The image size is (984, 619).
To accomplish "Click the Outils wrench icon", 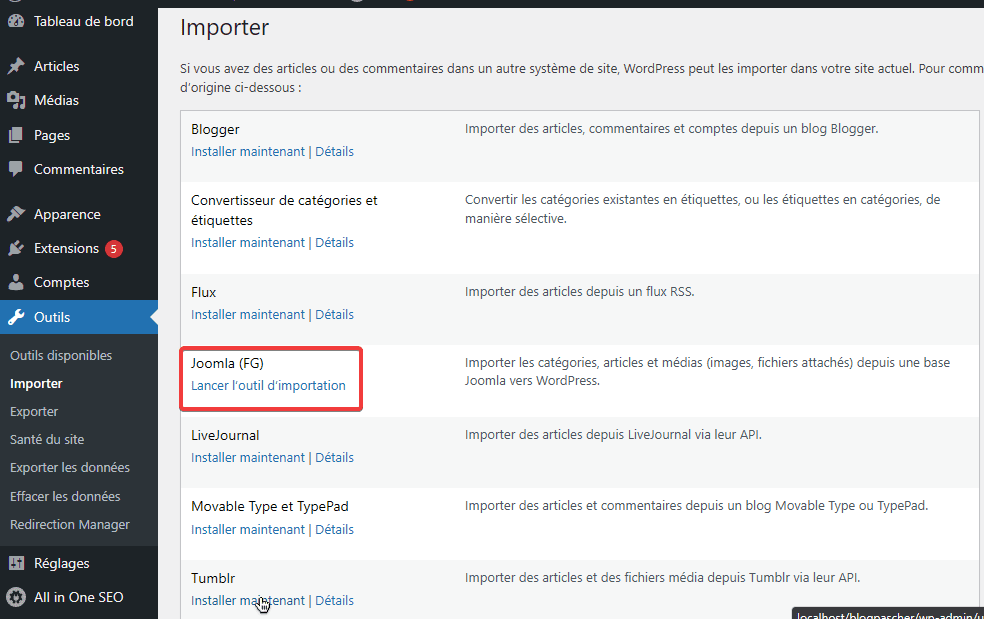I will 16,317.
